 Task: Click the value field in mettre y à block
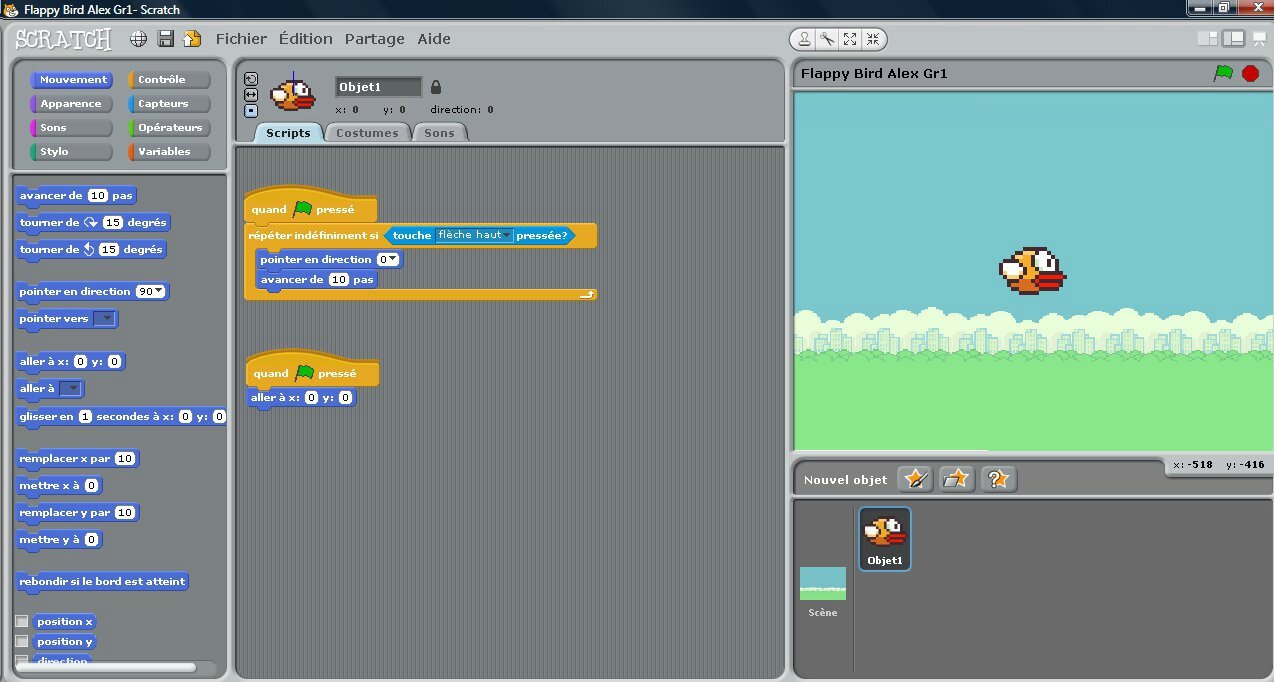91,539
